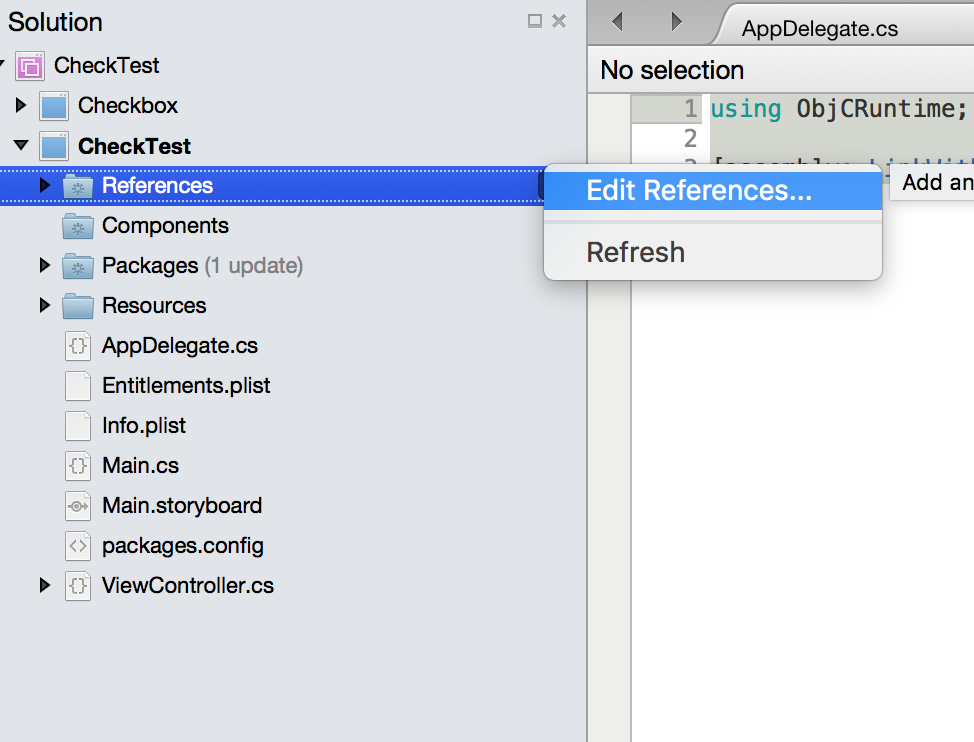Expand the Packages folder
The height and width of the screenshot is (742, 974).
44,265
